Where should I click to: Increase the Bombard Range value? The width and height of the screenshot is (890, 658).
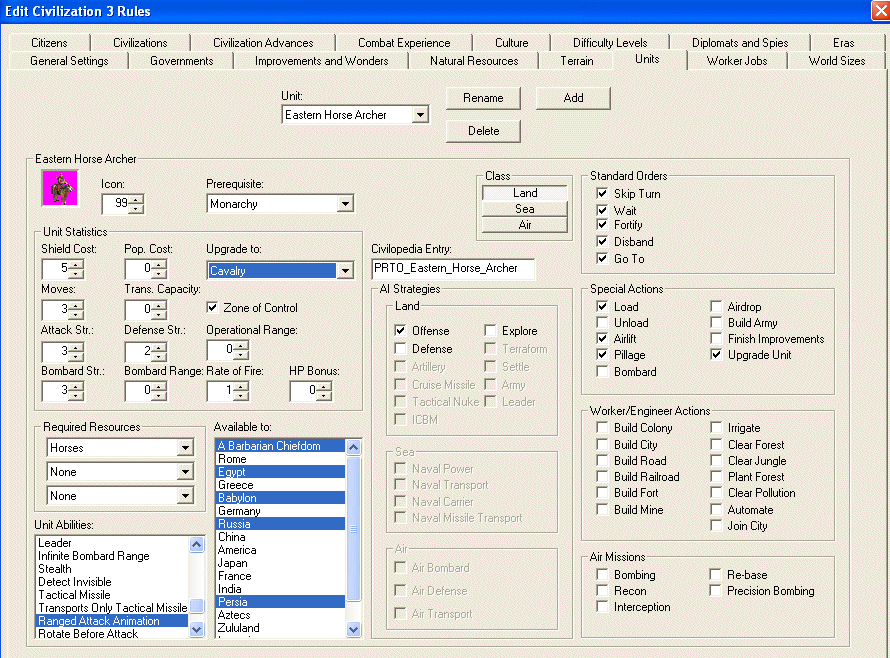(158, 386)
